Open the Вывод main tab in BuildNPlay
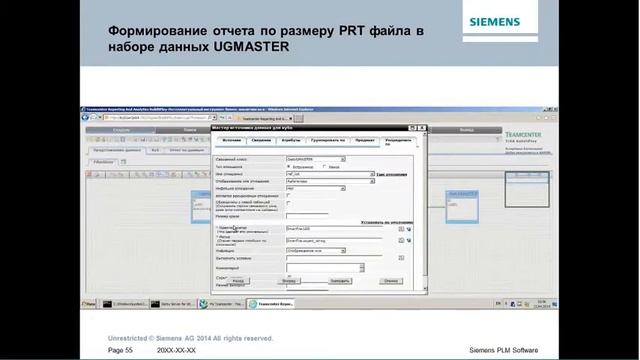Image resolution: width=640 pixels, height=360 pixels. [466, 130]
